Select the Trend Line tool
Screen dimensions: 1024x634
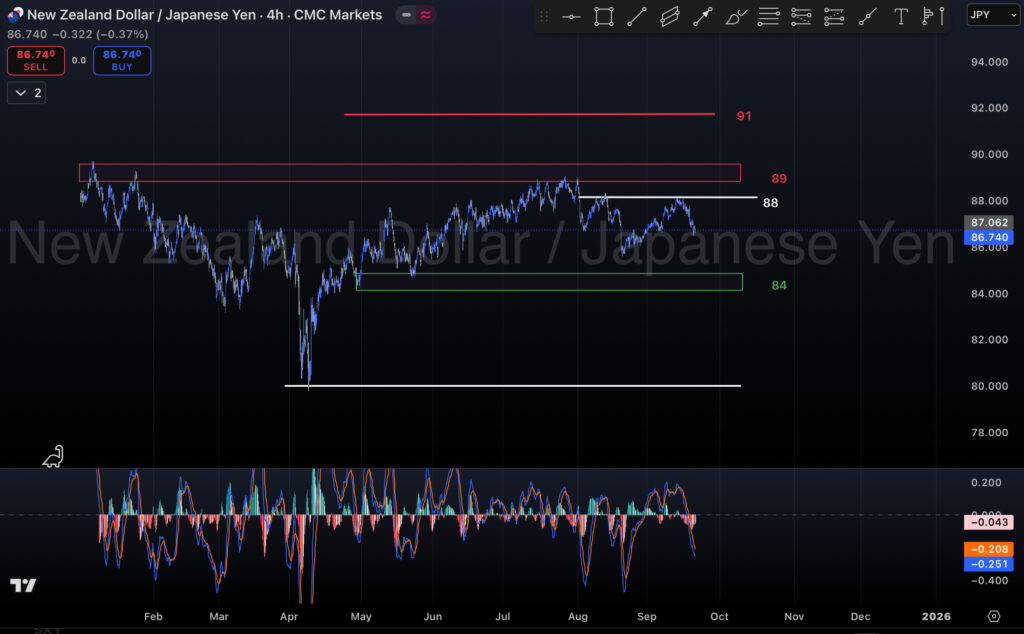point(637,17)
